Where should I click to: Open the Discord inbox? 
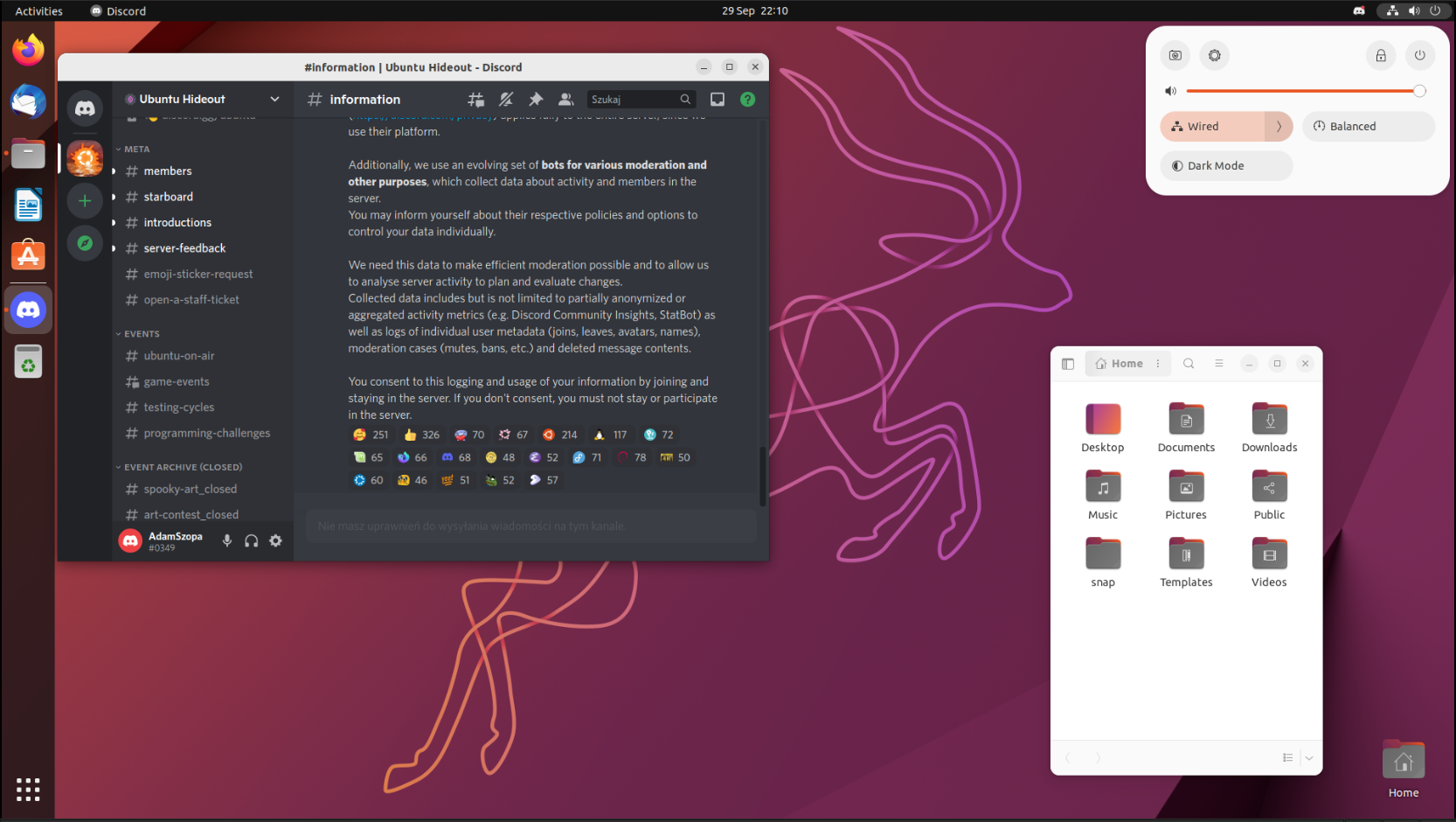(x=718, y=99)
